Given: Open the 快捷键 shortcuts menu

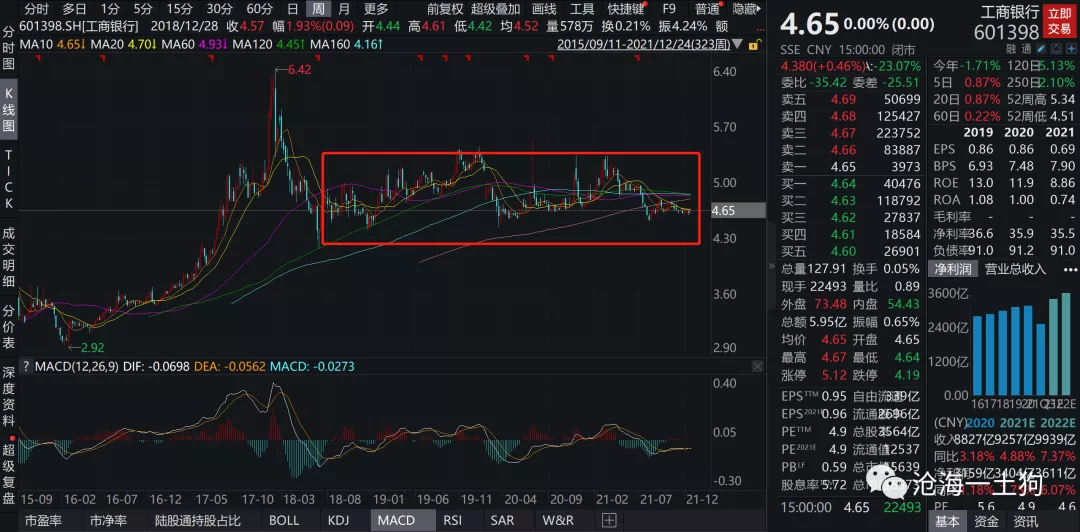Looking at the screenshot, I should pyautogui.click(x=626, y=9).
